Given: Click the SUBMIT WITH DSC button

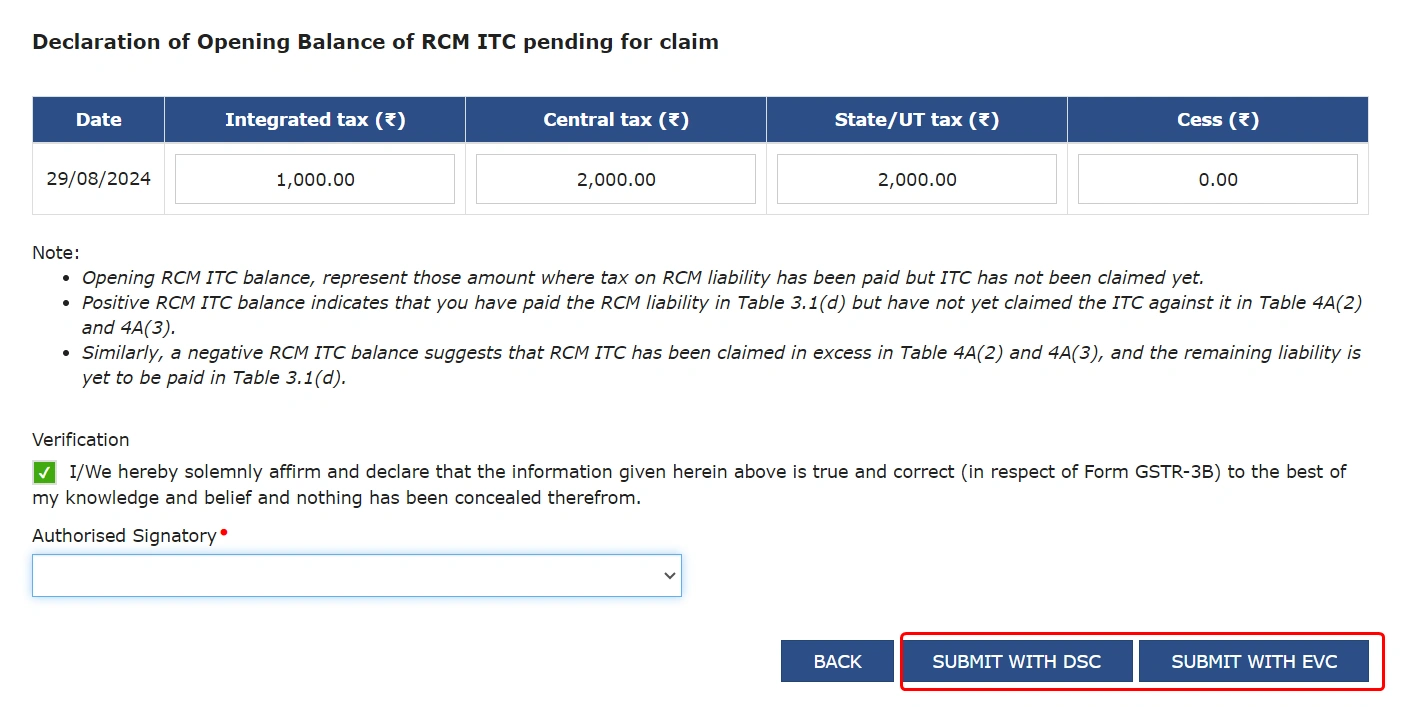Looking at the screenshot, I should tap(1016, 661).
